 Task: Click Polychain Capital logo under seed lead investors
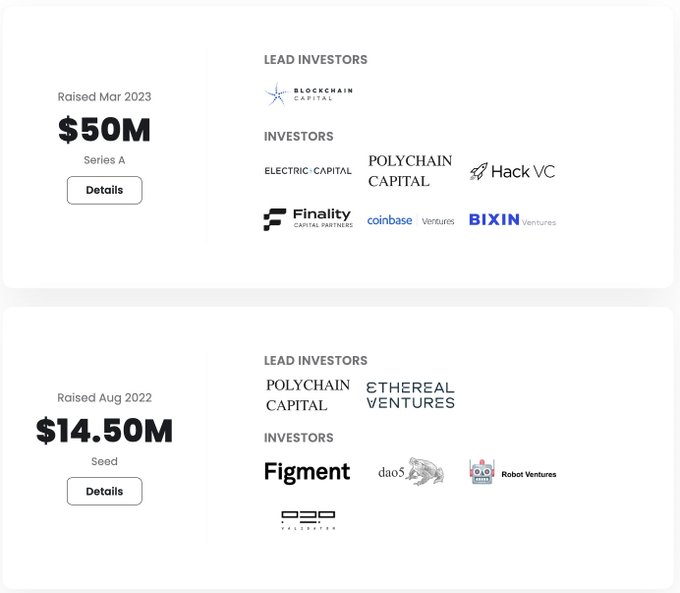(x=308, y=395)
